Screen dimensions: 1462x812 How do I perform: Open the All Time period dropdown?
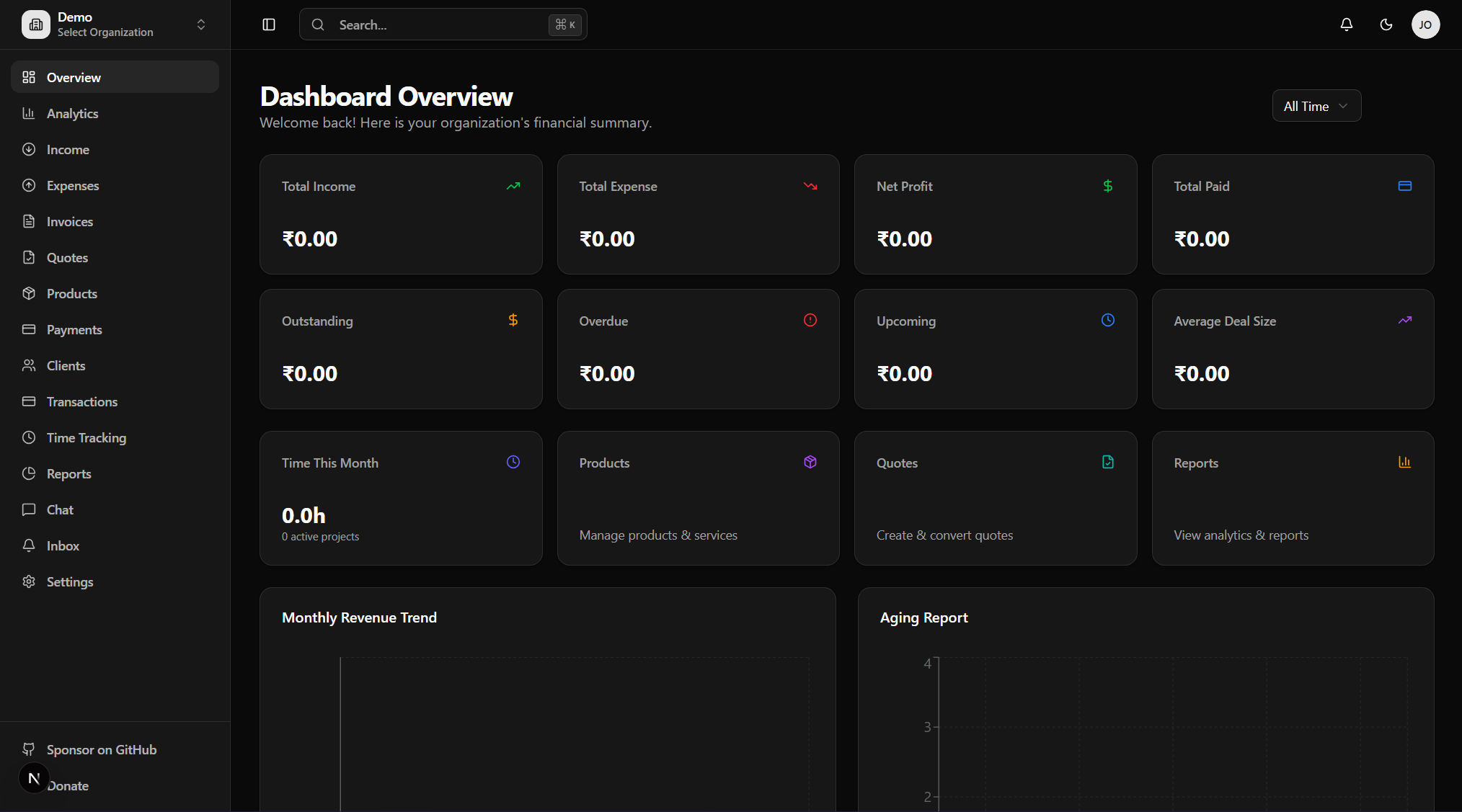(1316, 106)
